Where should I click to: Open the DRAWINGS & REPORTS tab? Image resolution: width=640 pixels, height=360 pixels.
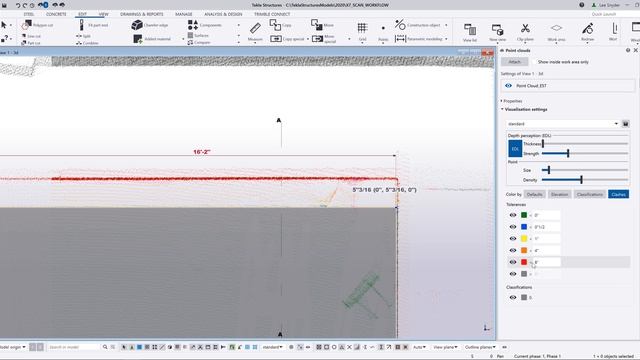142,14
